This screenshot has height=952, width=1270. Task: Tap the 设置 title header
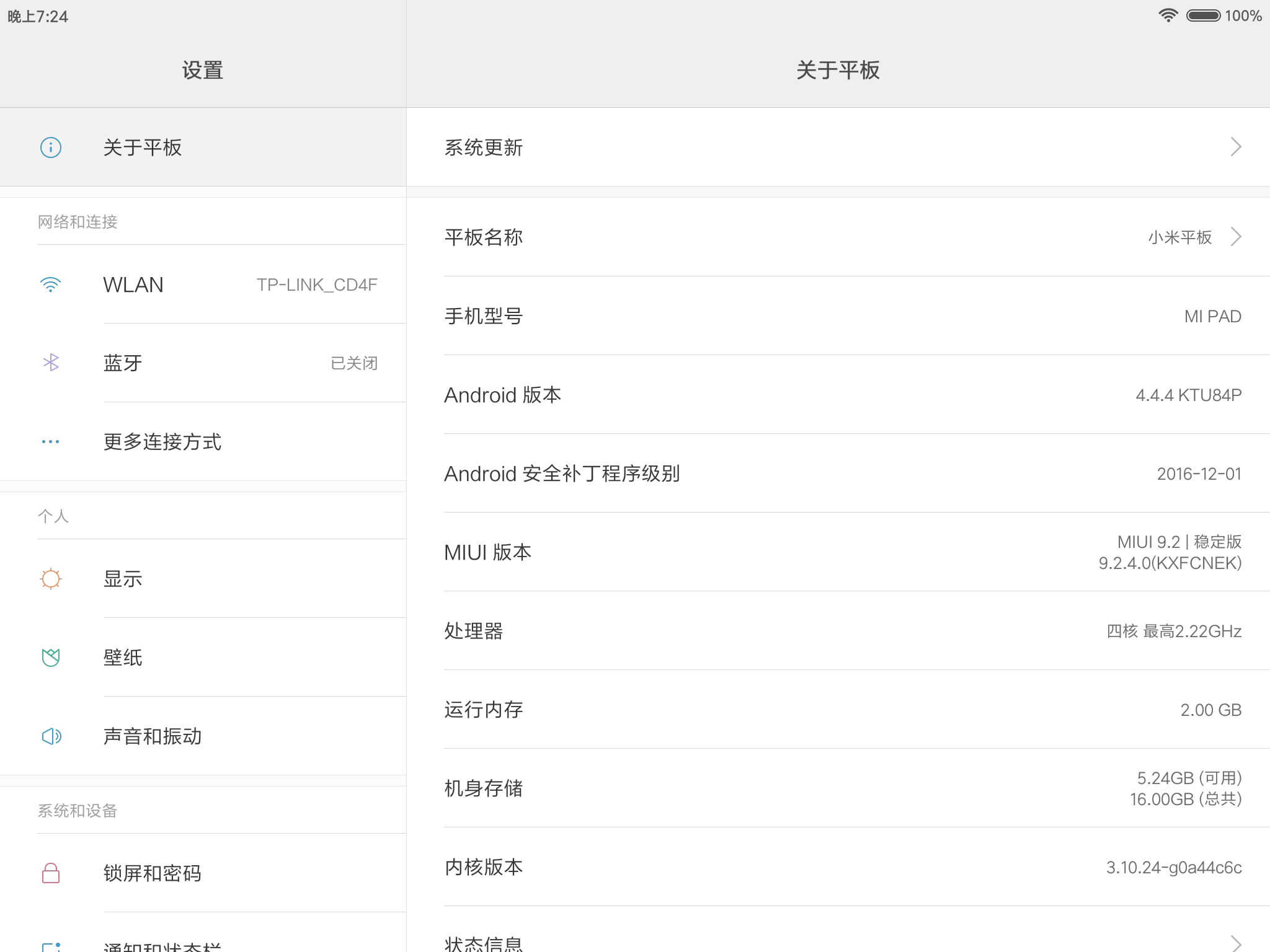pos(203,70)
